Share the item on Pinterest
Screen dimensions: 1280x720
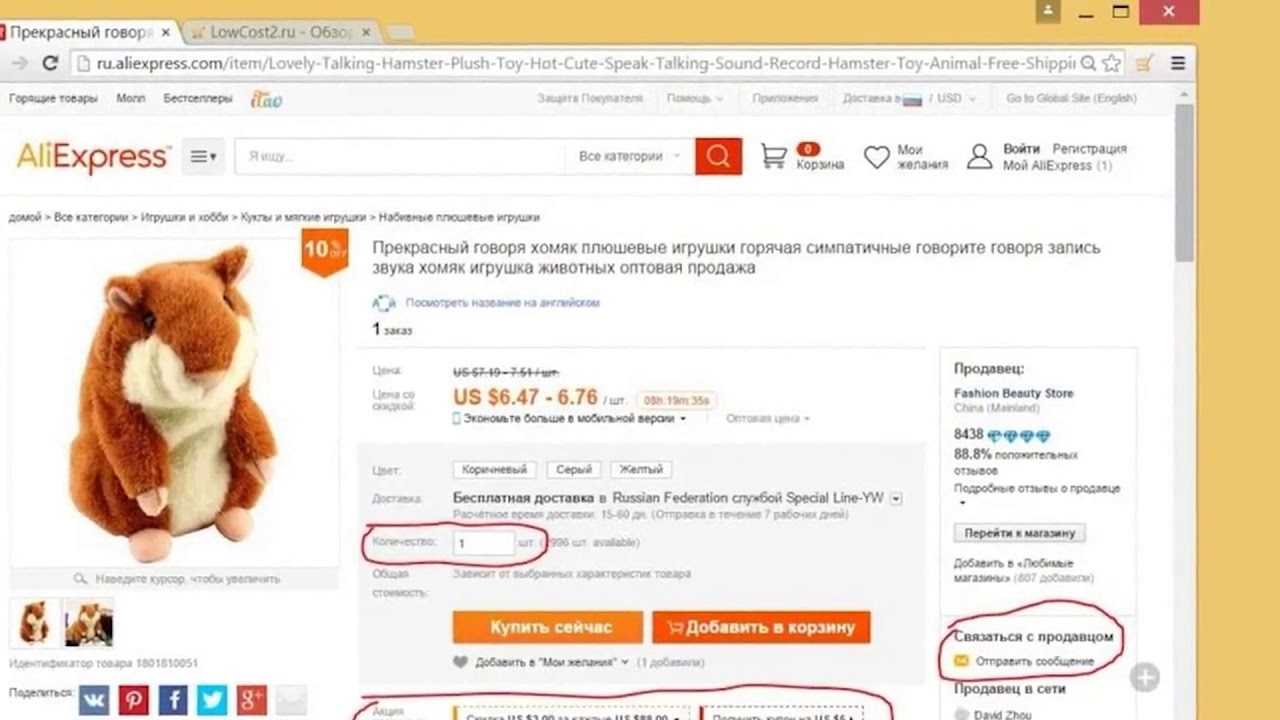[133, 699]
